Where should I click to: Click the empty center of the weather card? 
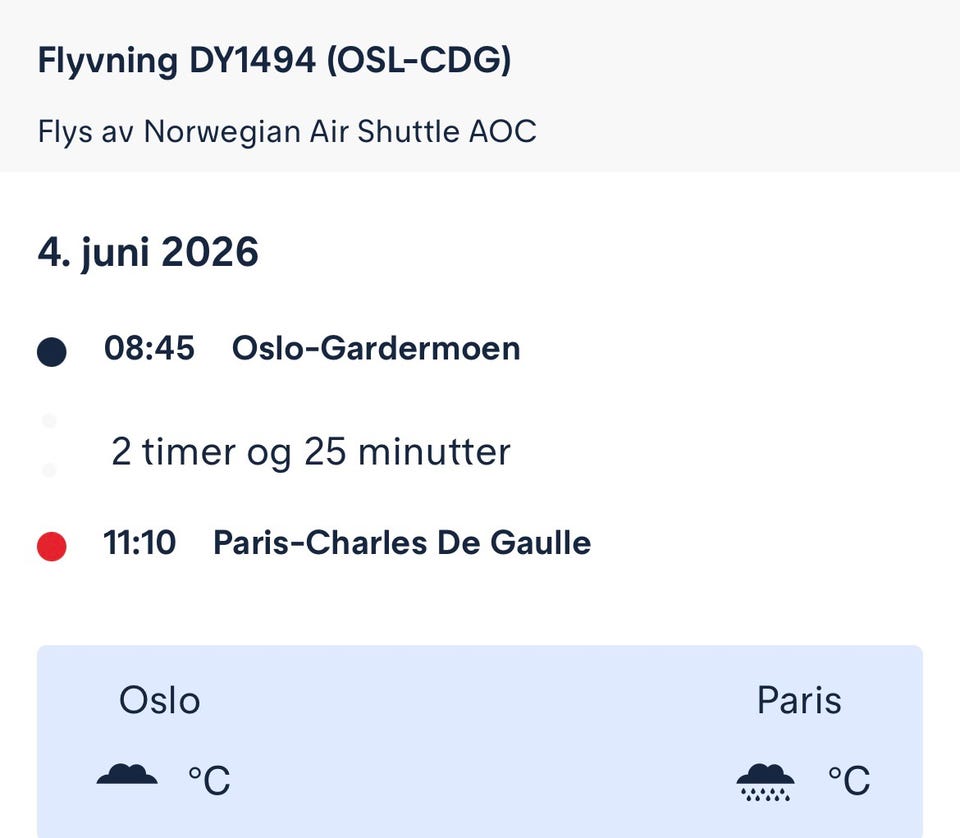coord(480,742)
